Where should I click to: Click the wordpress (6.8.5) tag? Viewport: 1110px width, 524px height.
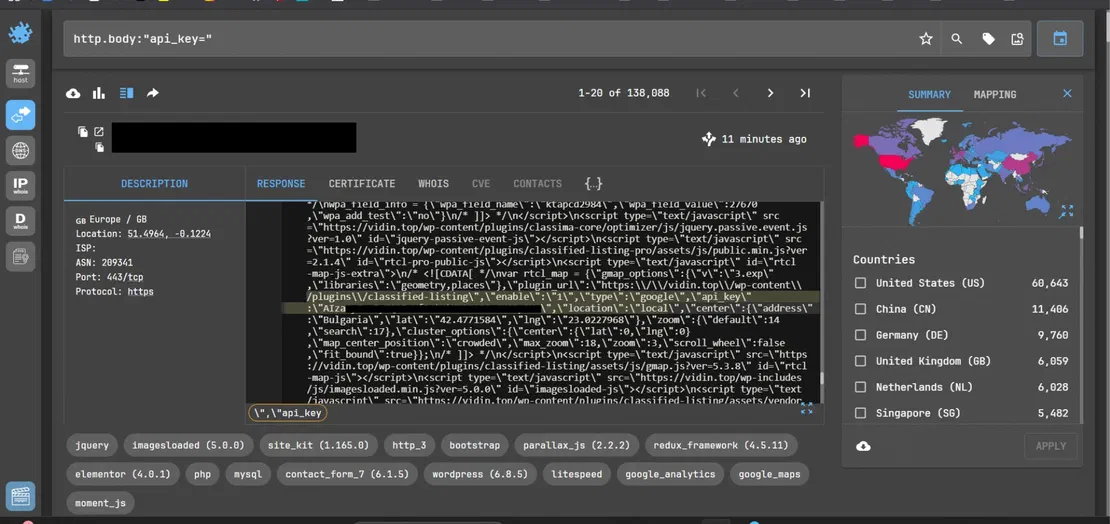tap(480, 474)
